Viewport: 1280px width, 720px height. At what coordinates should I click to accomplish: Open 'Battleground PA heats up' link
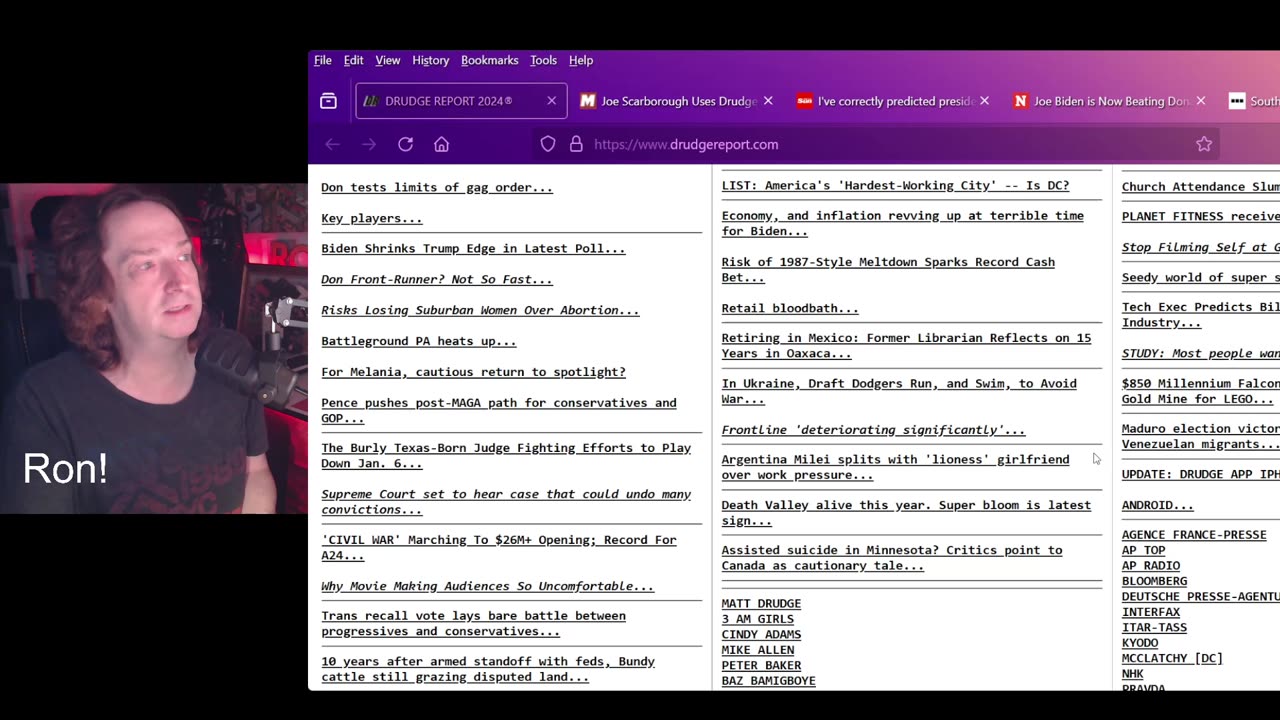pos(419,341)
